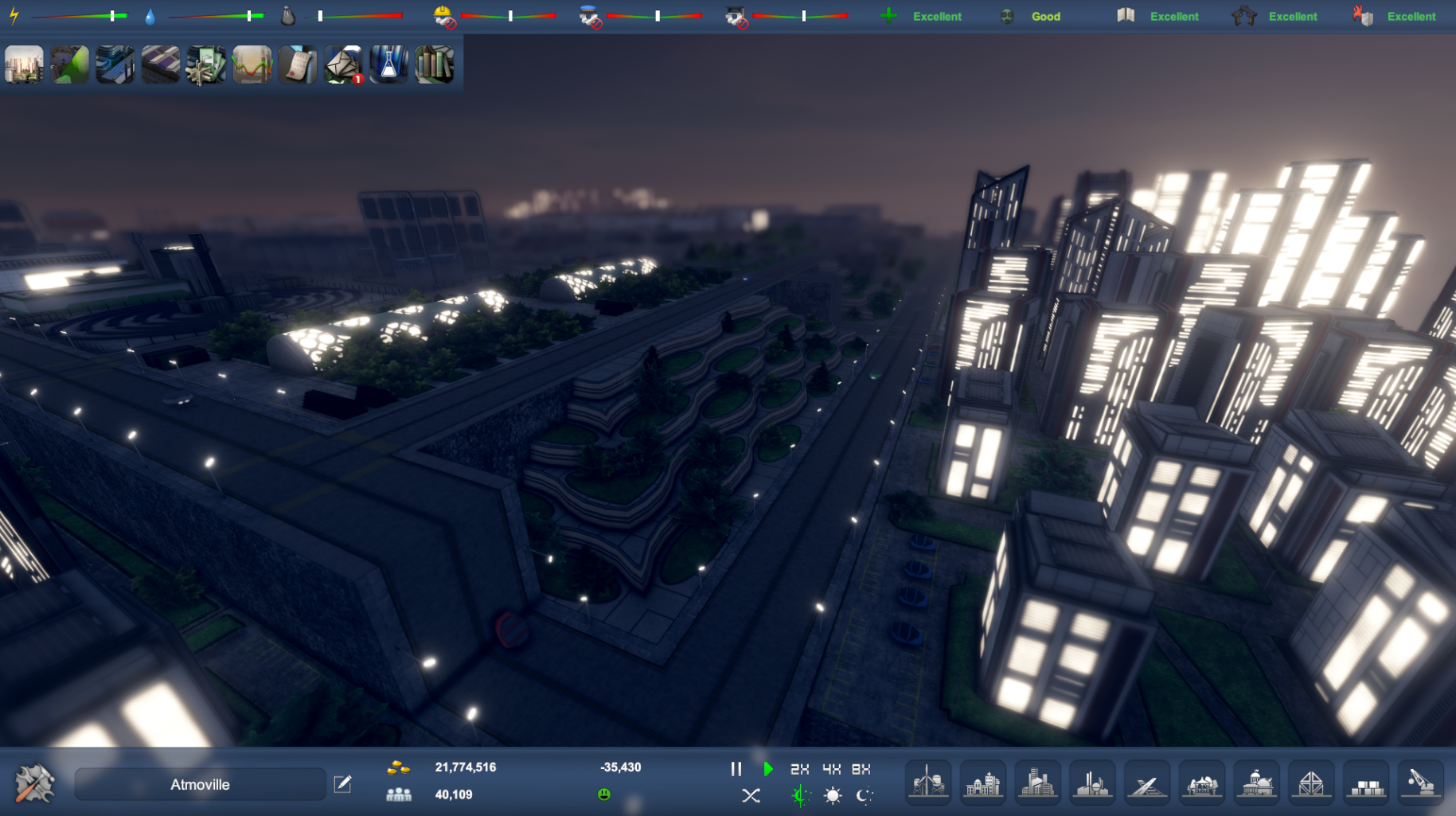Click the Good rating label

pos(1046,16)
